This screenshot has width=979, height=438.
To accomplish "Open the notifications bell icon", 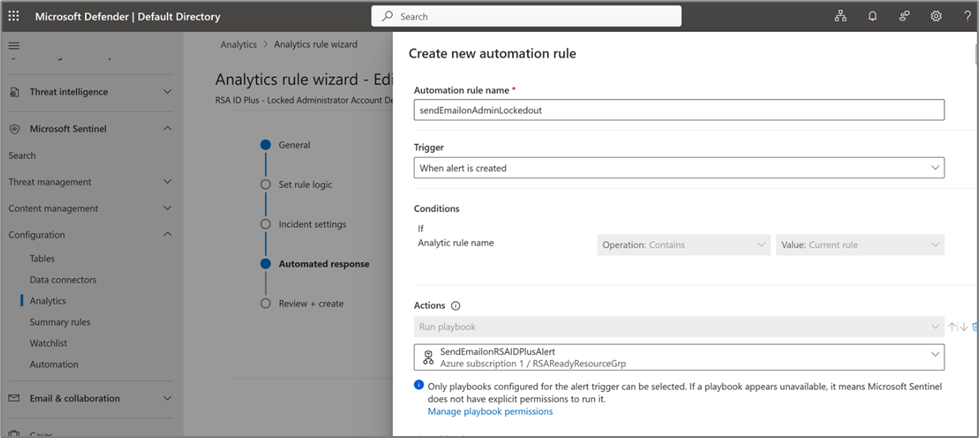I will 872,17.
